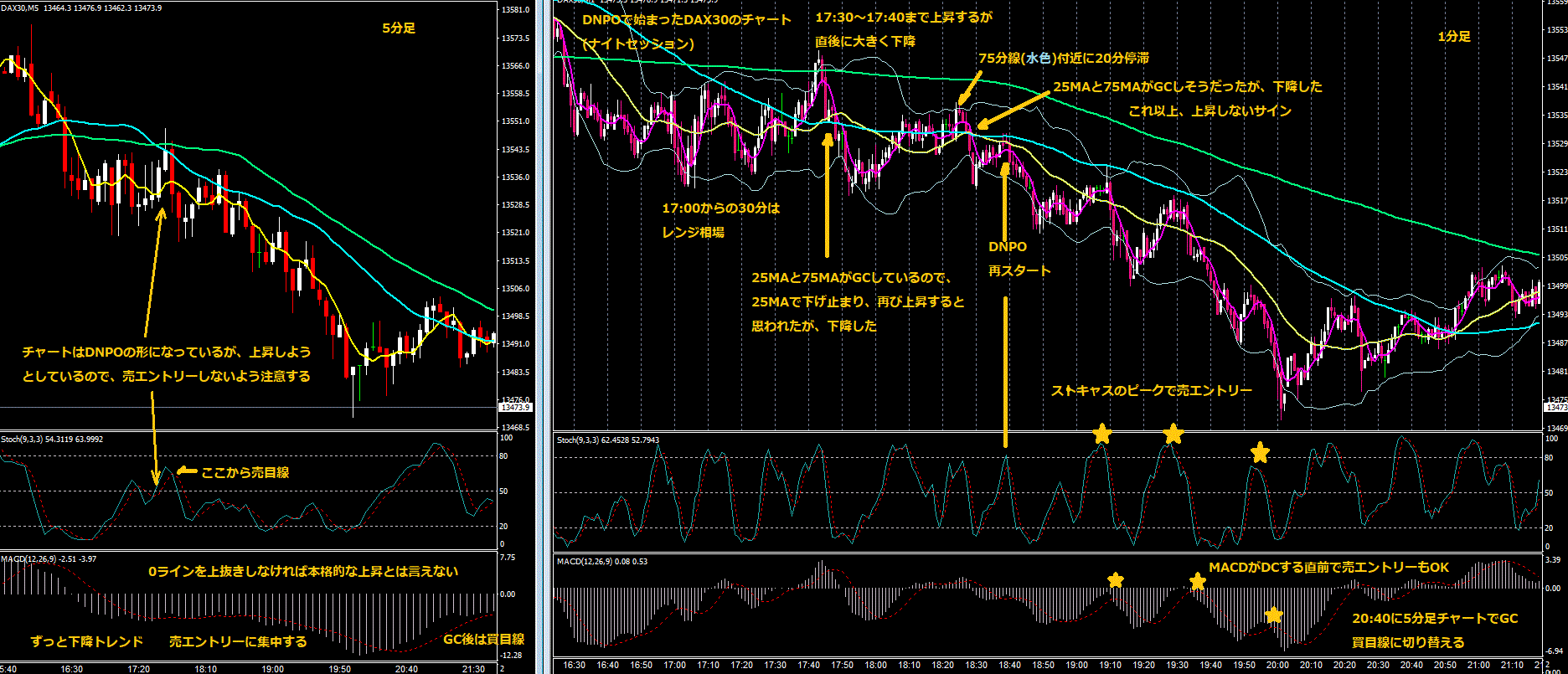Select the 5分足 timeframe label
This screenshot has width=1568, height=674.
399,28
